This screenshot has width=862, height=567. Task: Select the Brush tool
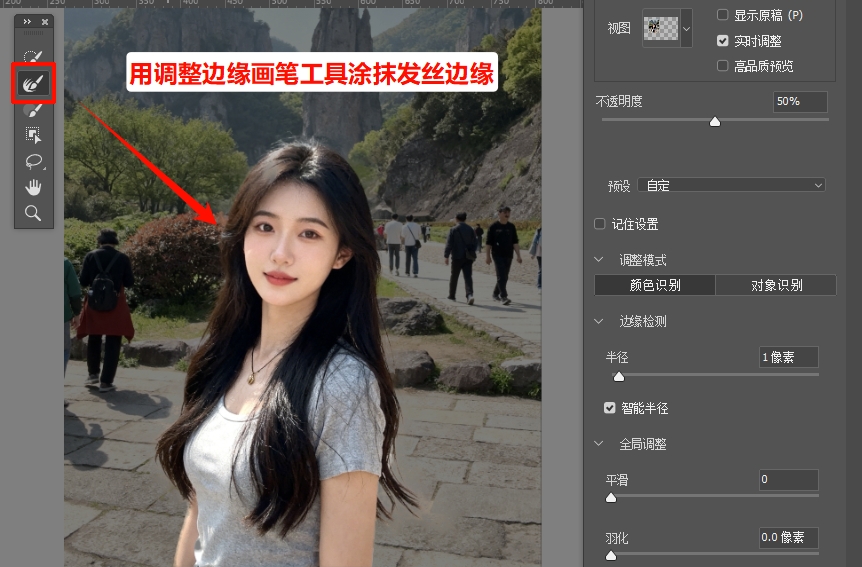tap(33, 109)
